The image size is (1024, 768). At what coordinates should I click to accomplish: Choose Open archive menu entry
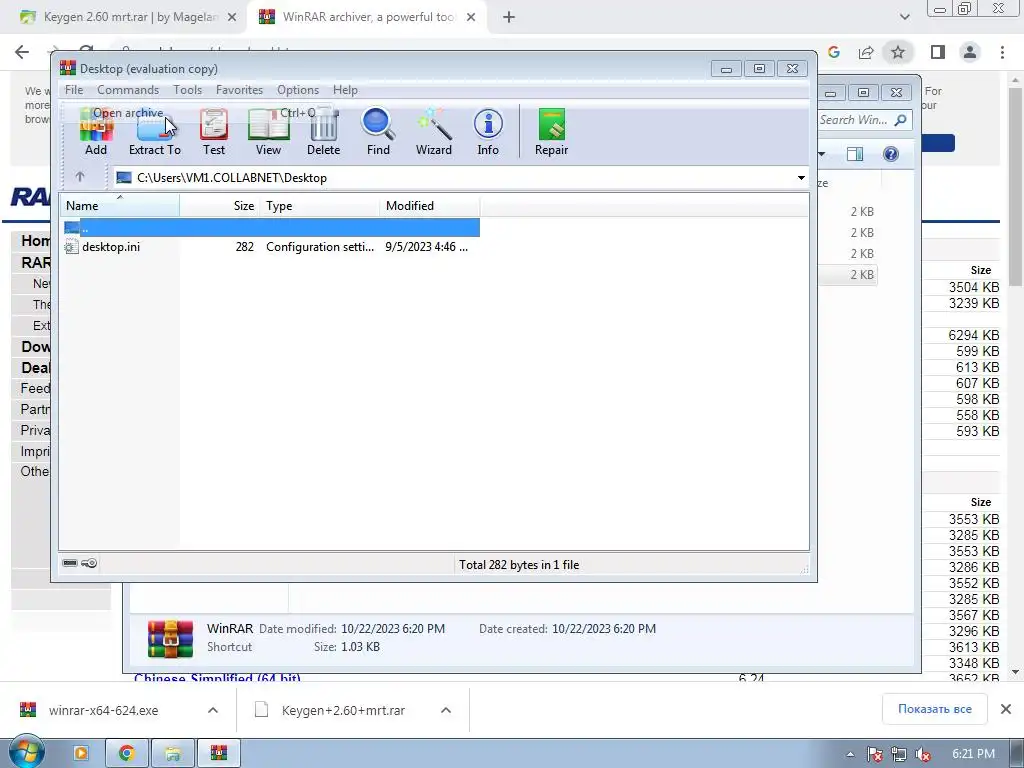pos(198,113)
